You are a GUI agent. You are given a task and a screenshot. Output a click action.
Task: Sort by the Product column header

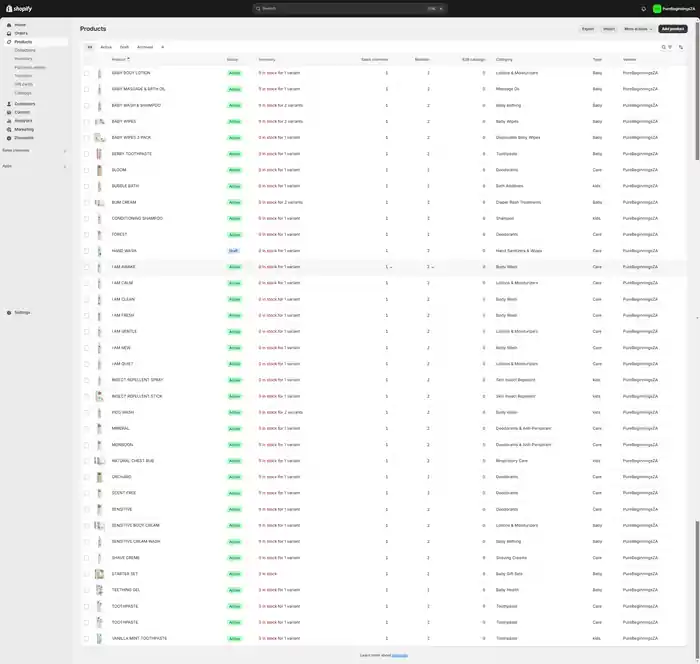pyautogui.click(x=121, y=59)
